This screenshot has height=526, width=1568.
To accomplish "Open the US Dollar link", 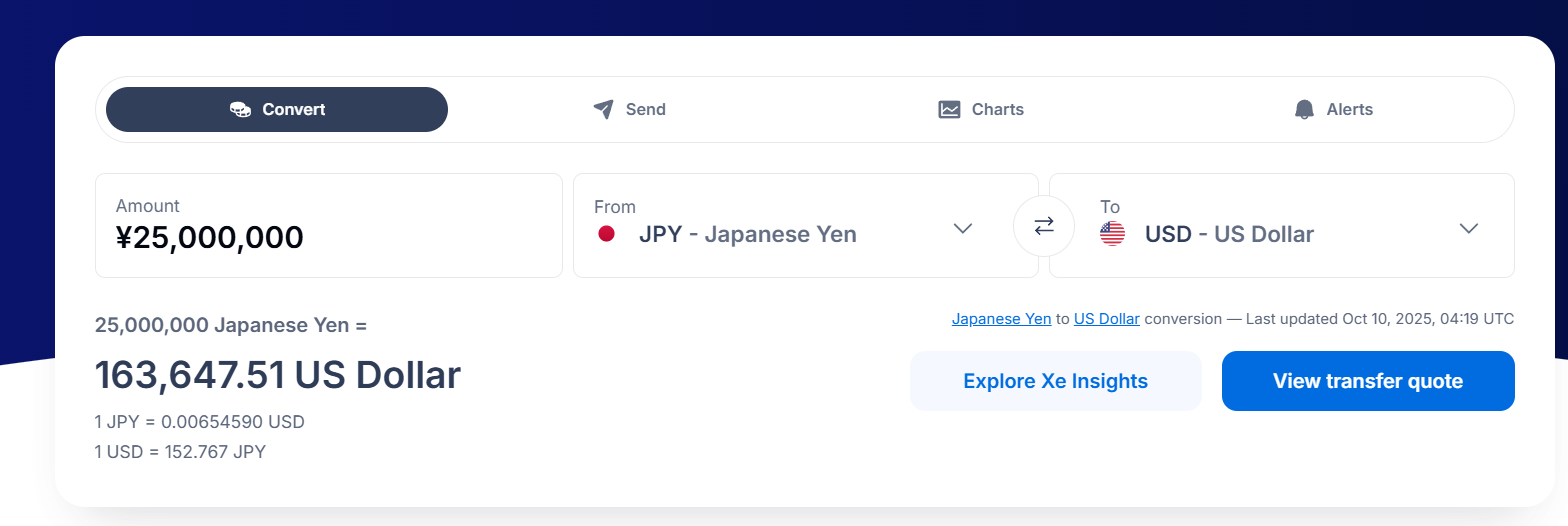I will point(1107,319).
